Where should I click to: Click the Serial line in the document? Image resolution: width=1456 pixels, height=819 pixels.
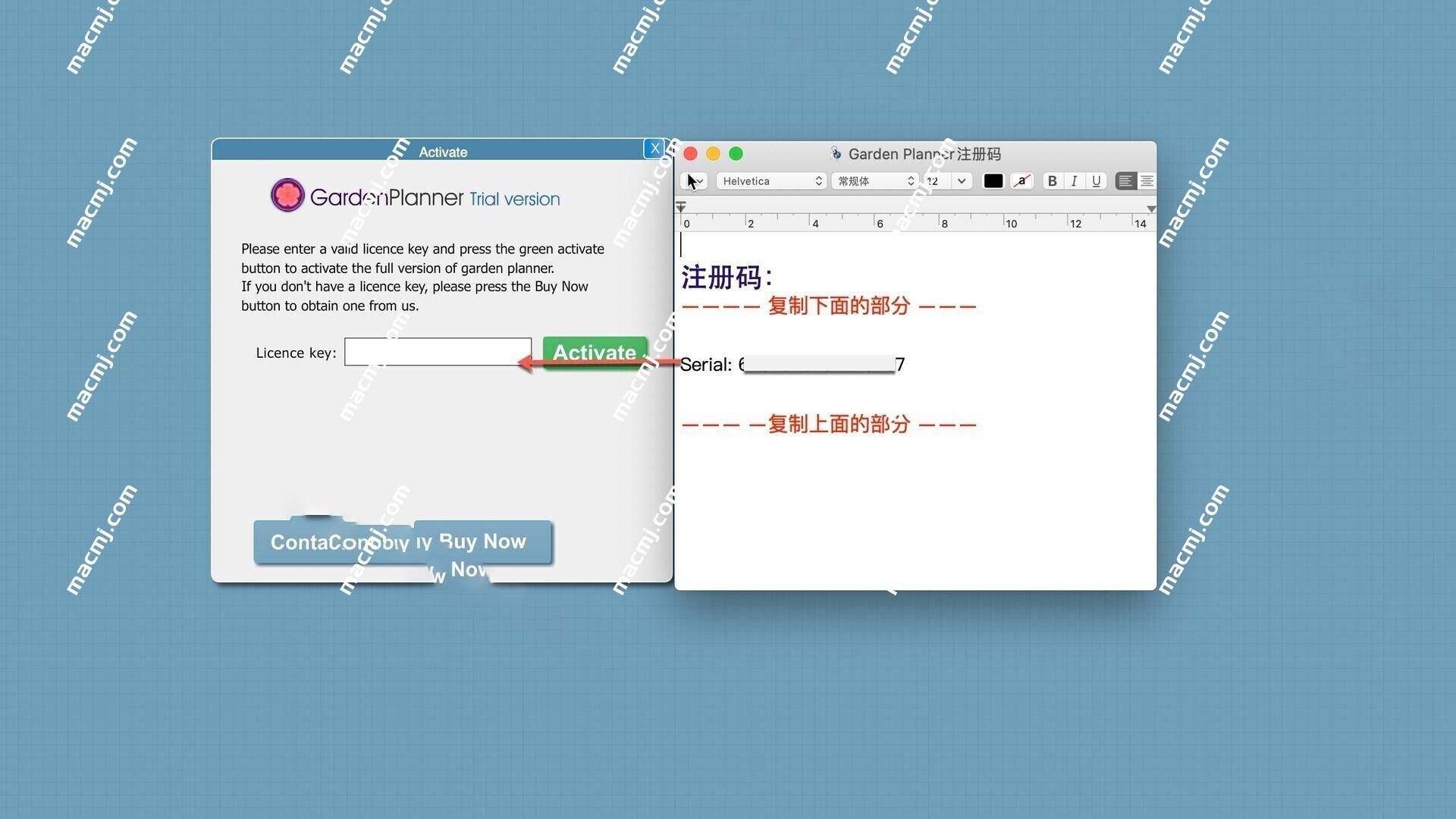[792, 365]
